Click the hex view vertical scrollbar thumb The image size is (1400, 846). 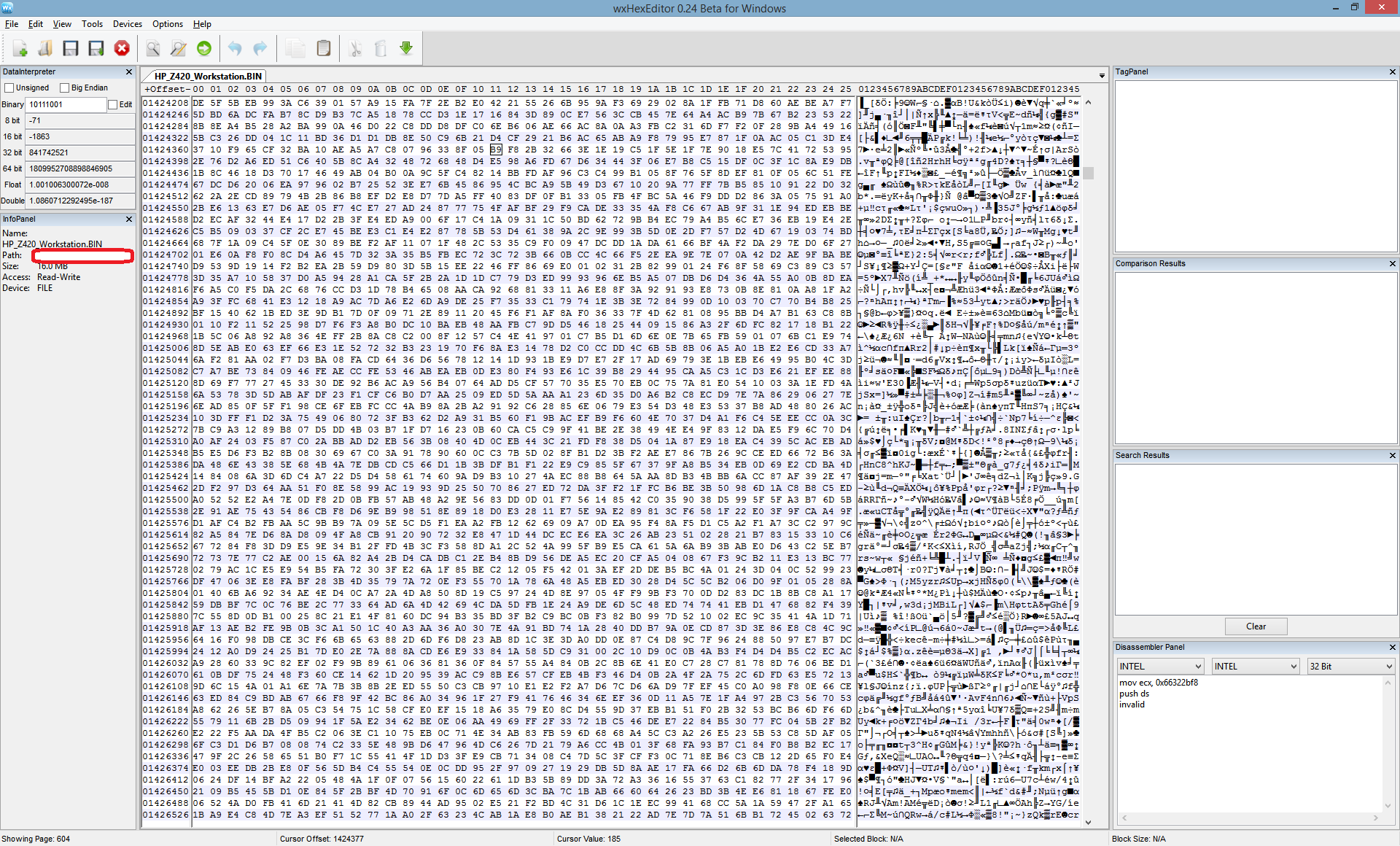pos(1089,173)
